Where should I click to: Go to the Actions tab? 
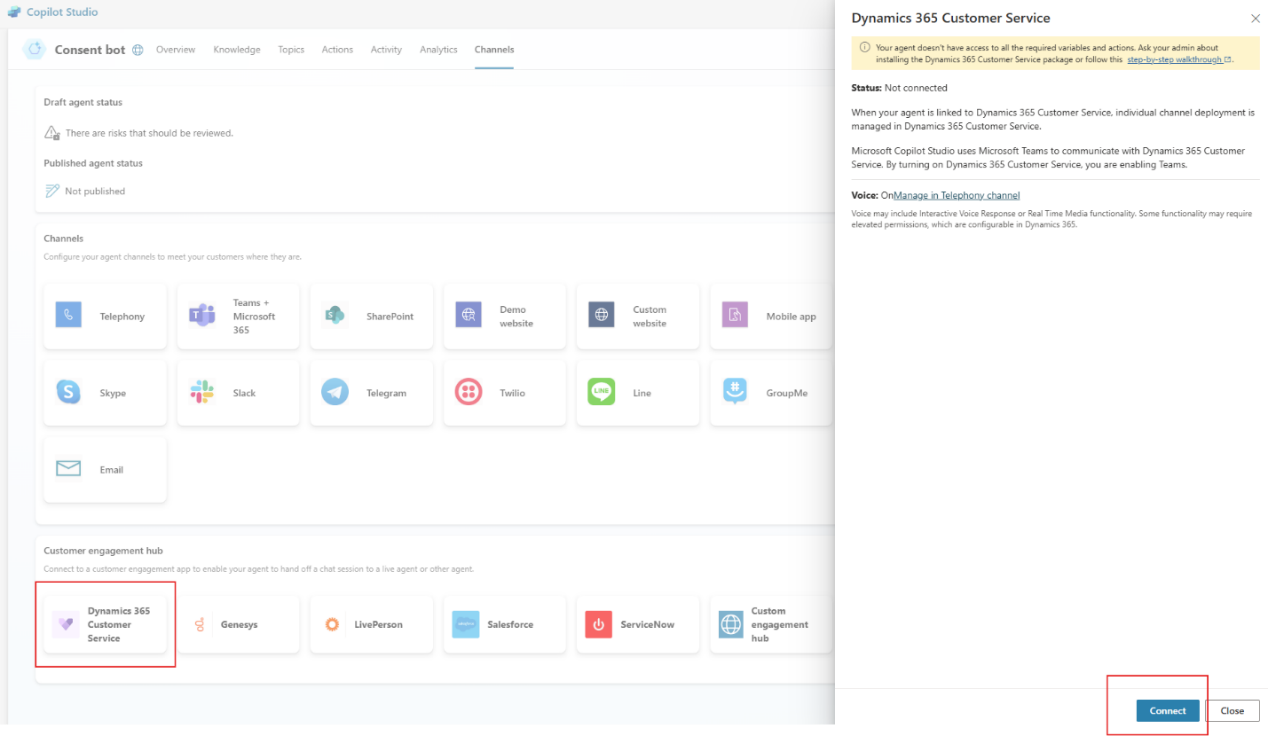pos(337,50)
